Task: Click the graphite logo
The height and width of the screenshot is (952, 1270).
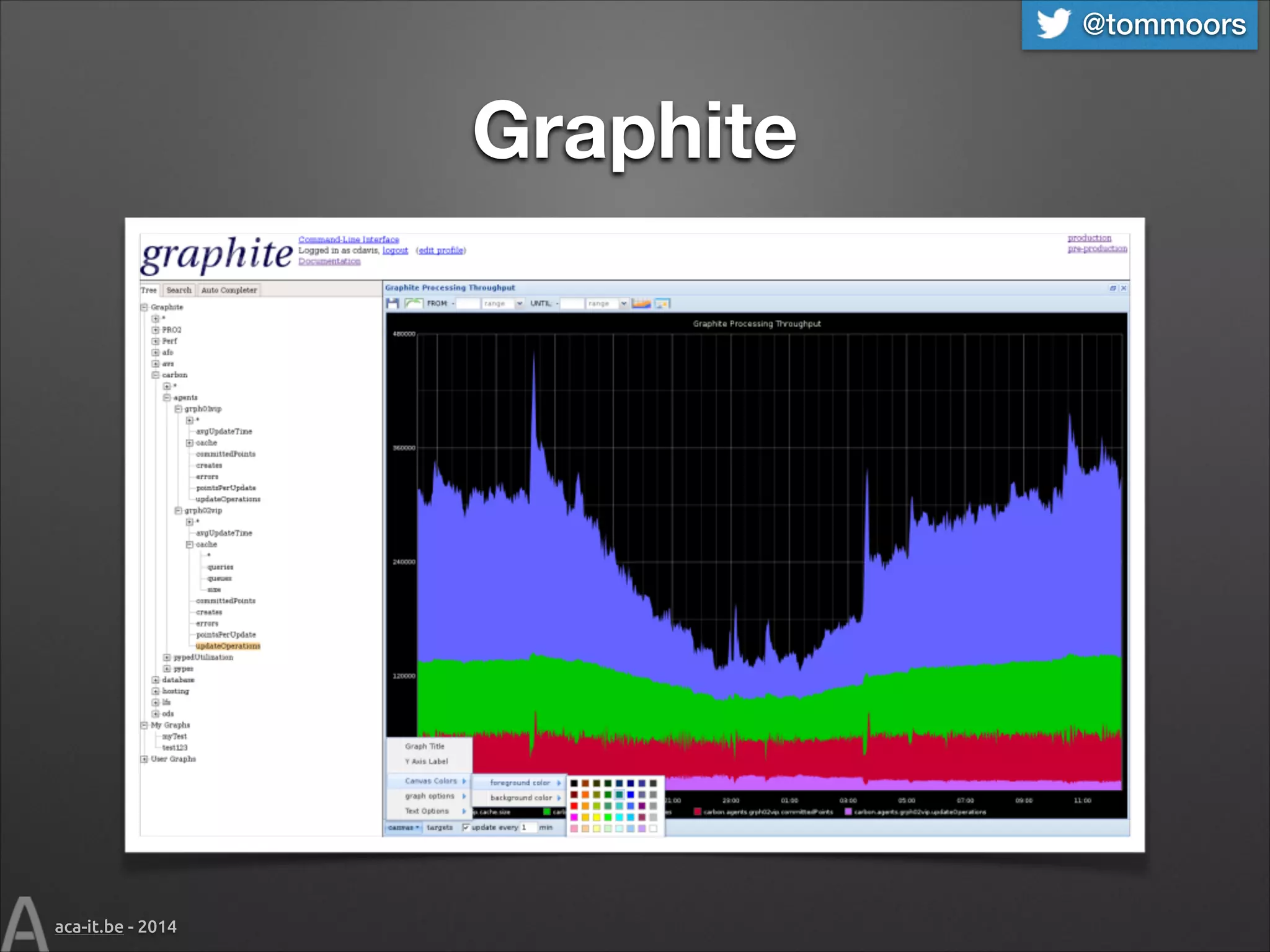Action: pyautogui.click(x=216, y=255)
